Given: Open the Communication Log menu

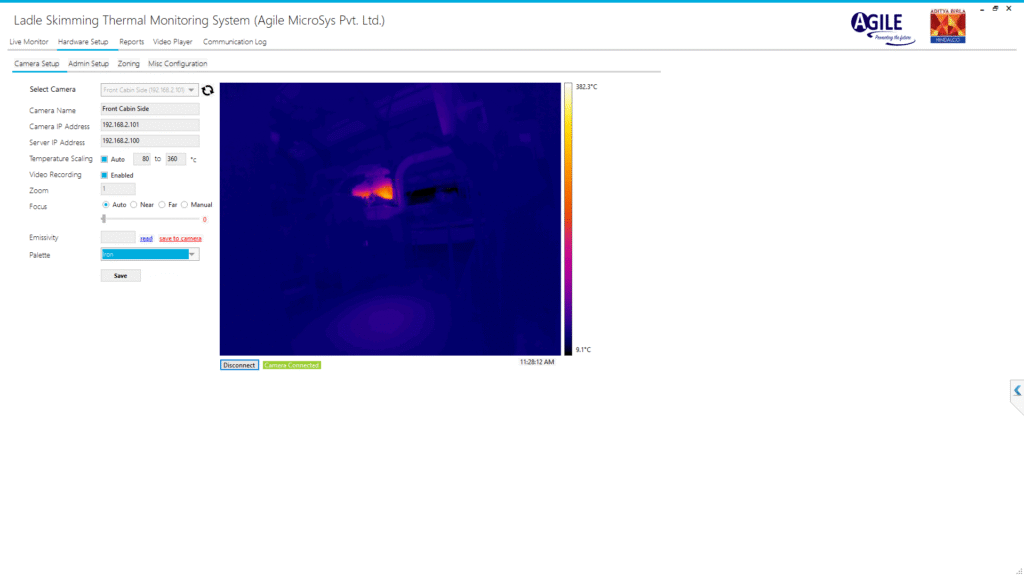Looking at the screenshot, I should click(234, 42).
